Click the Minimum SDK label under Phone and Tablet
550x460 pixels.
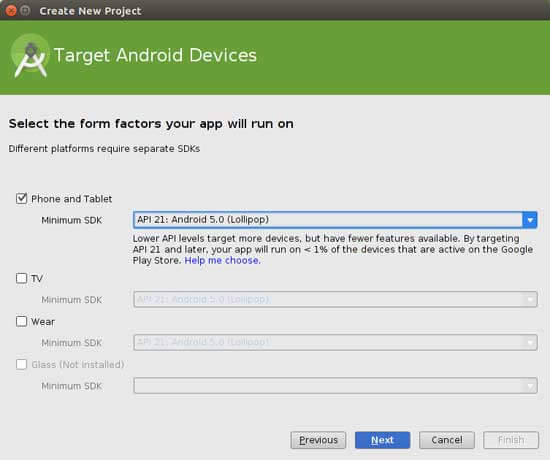point(72,220)
